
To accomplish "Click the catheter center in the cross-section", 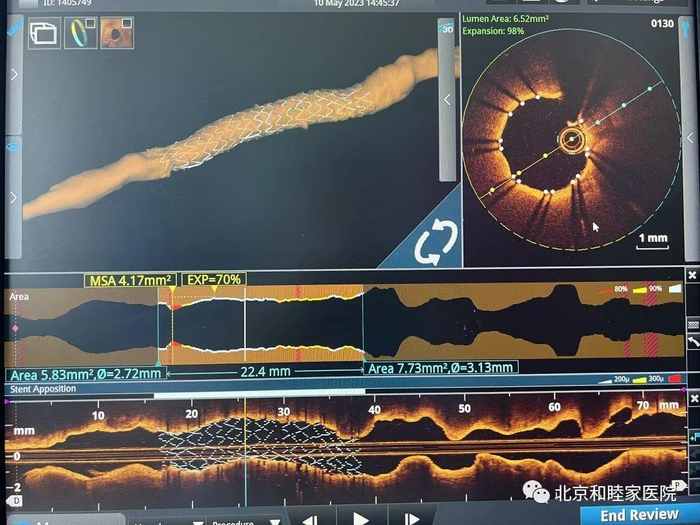I will coord(572,140).
